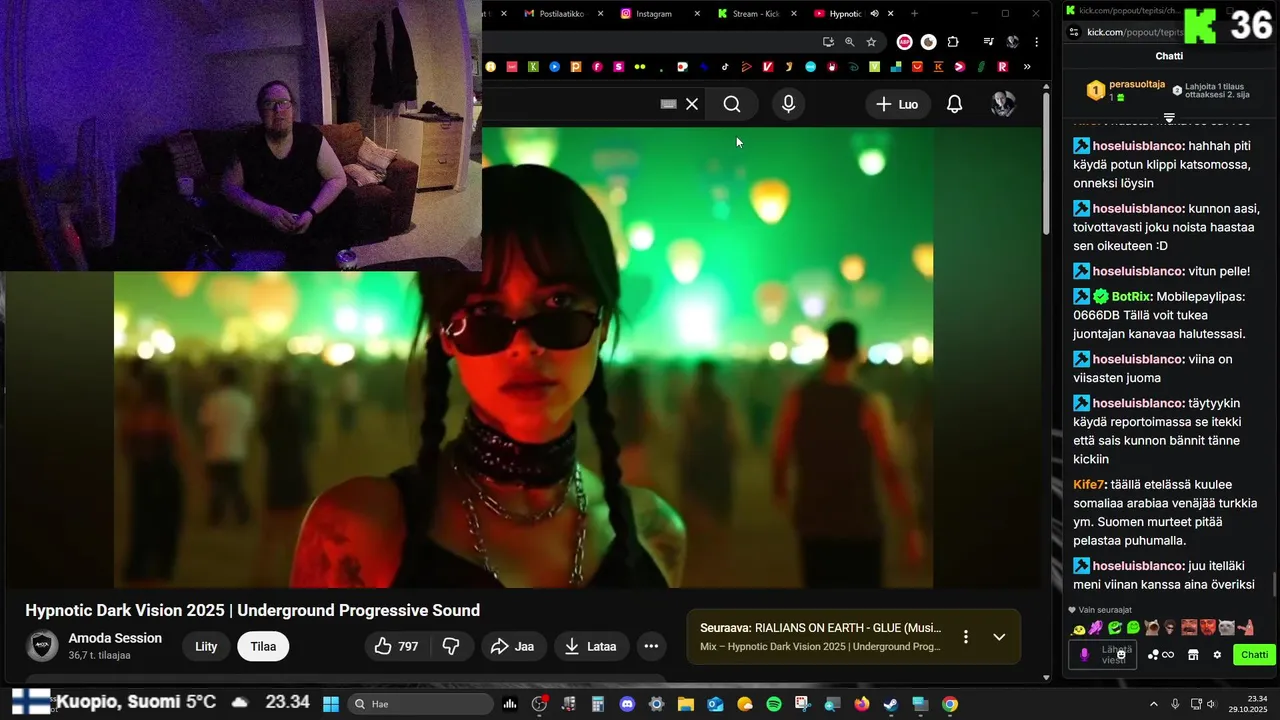Screen dimensions: 1280x720
Task: Click the Tilaa subscribe button
Action: click(x=263, y=646)
